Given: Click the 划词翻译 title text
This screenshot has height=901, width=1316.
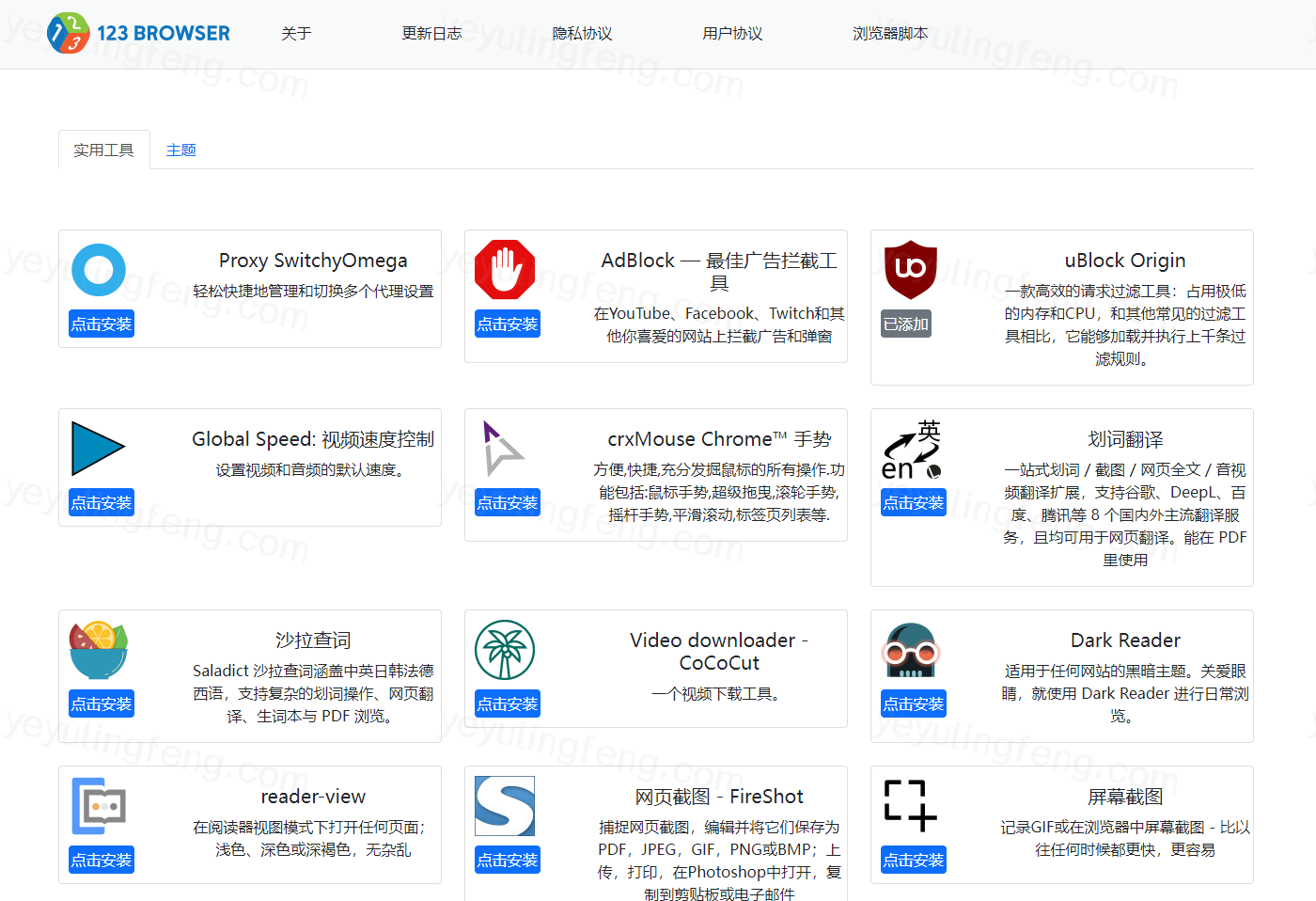Looking at the screenshot, I should (1125, 439).
